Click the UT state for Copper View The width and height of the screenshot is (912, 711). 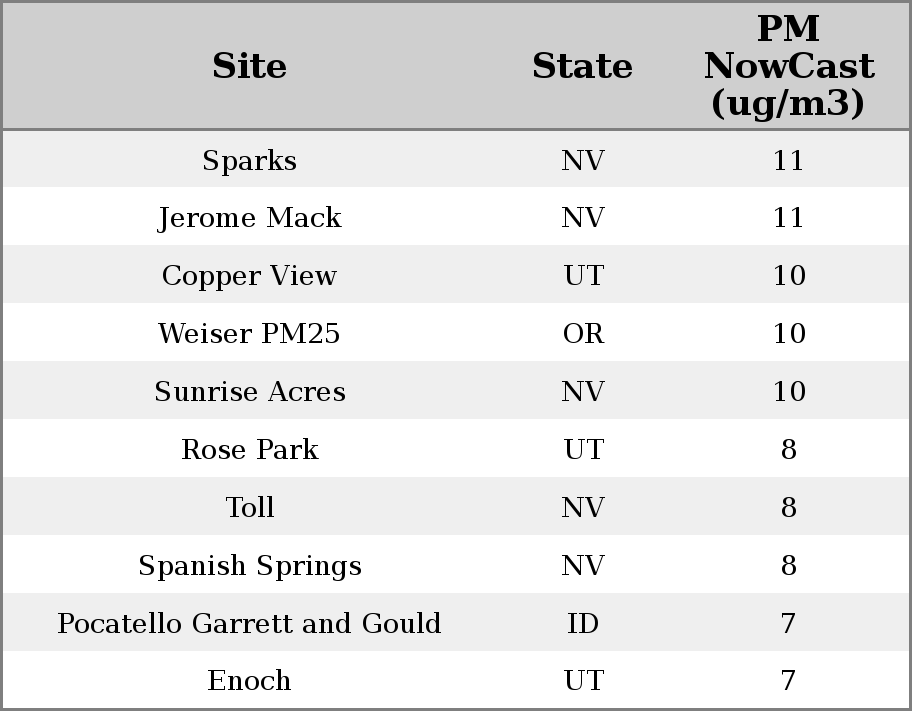583,276
